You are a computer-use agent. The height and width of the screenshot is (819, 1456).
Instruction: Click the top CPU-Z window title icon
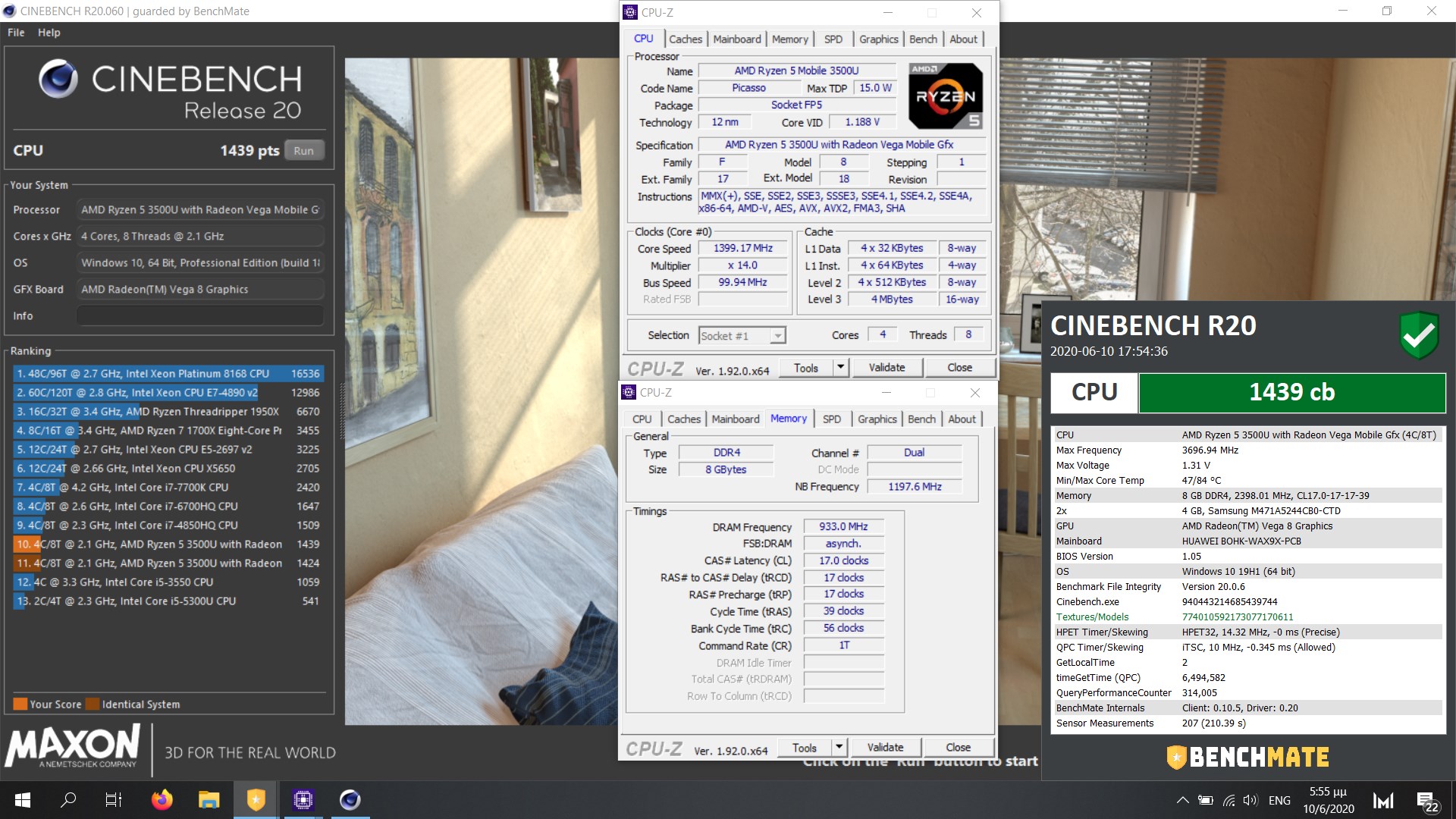tap(630, 12)
